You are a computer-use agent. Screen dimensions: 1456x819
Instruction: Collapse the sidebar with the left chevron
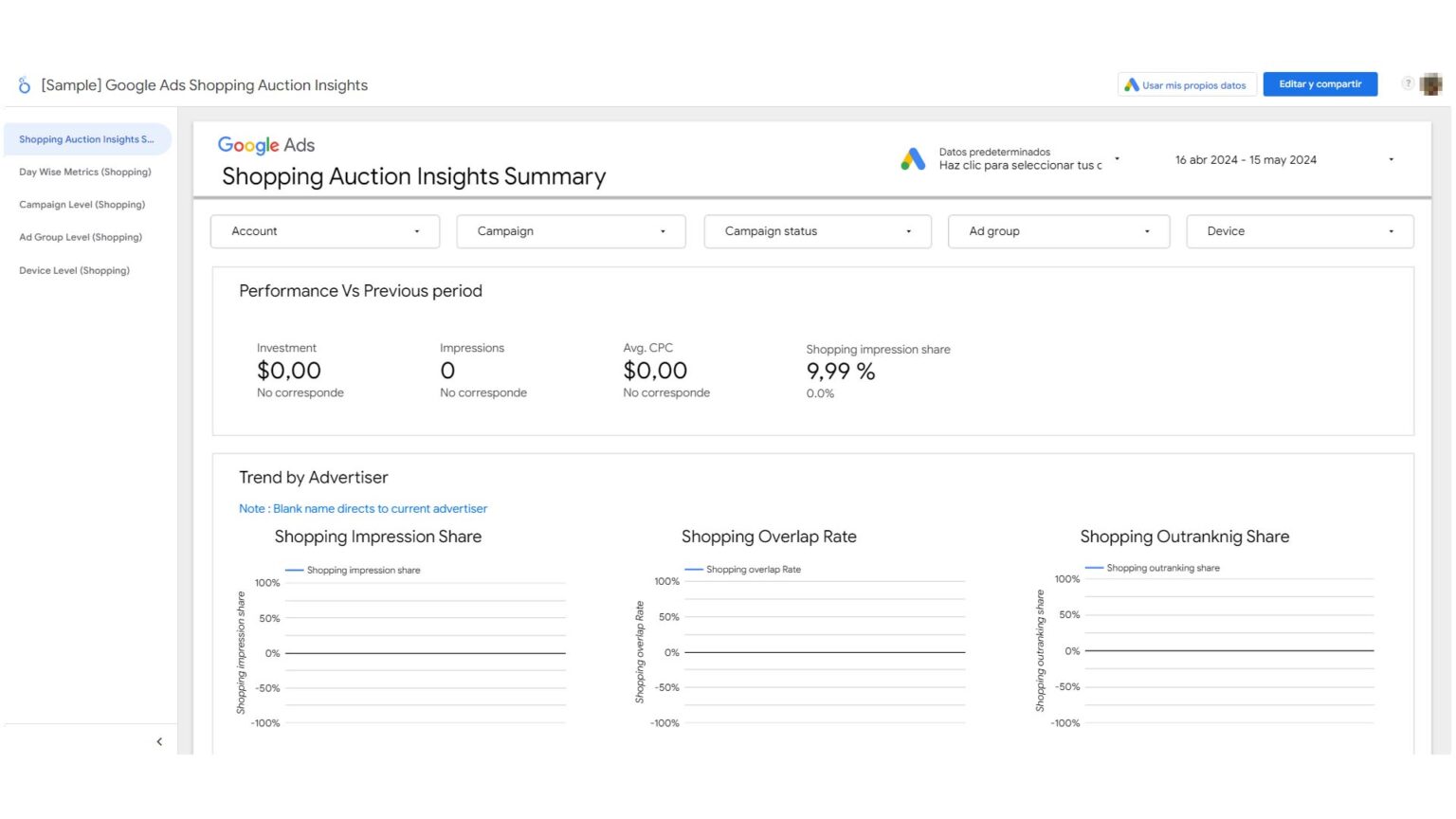(x=159, y=741)
